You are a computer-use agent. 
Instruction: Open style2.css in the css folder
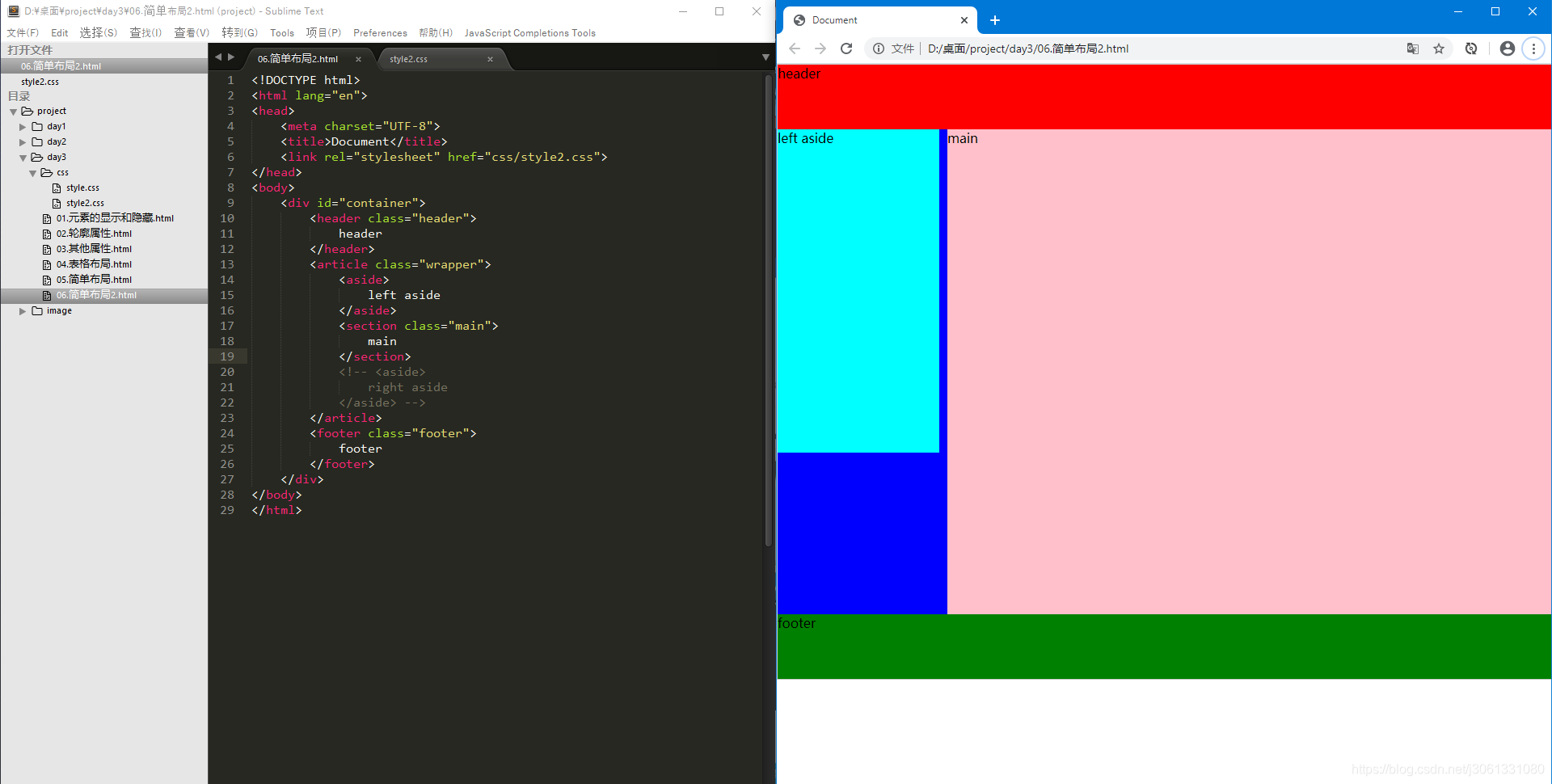coord(85,203)
